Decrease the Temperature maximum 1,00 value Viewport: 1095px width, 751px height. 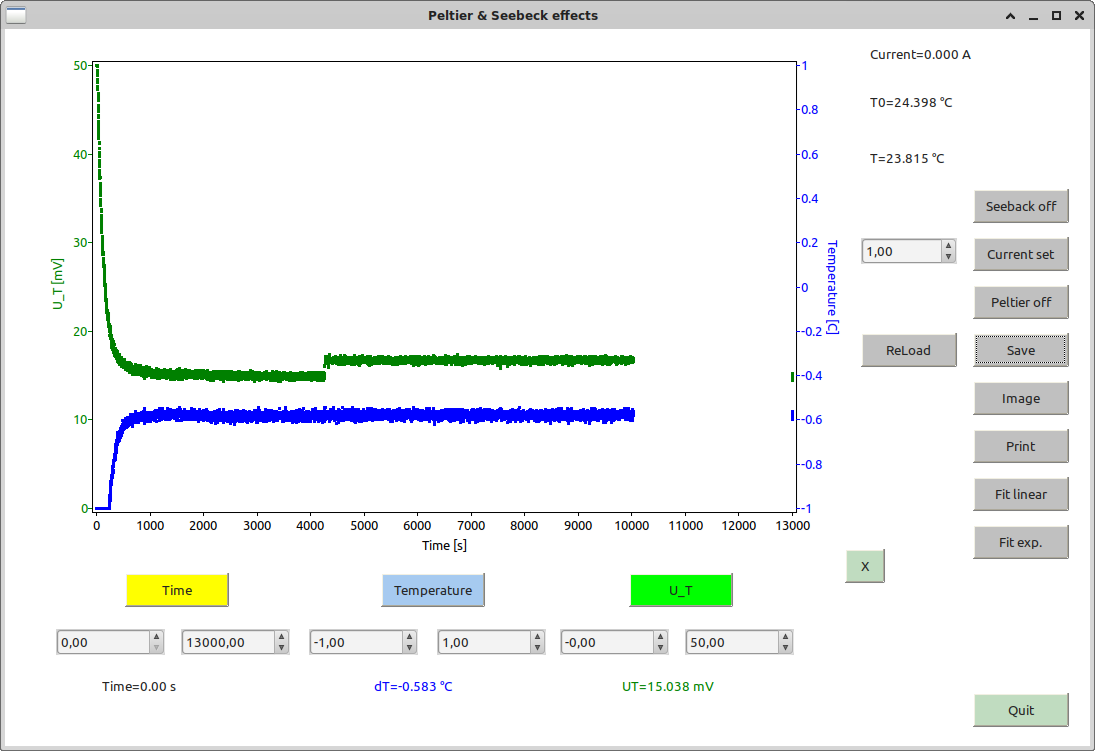pos(538,648)
